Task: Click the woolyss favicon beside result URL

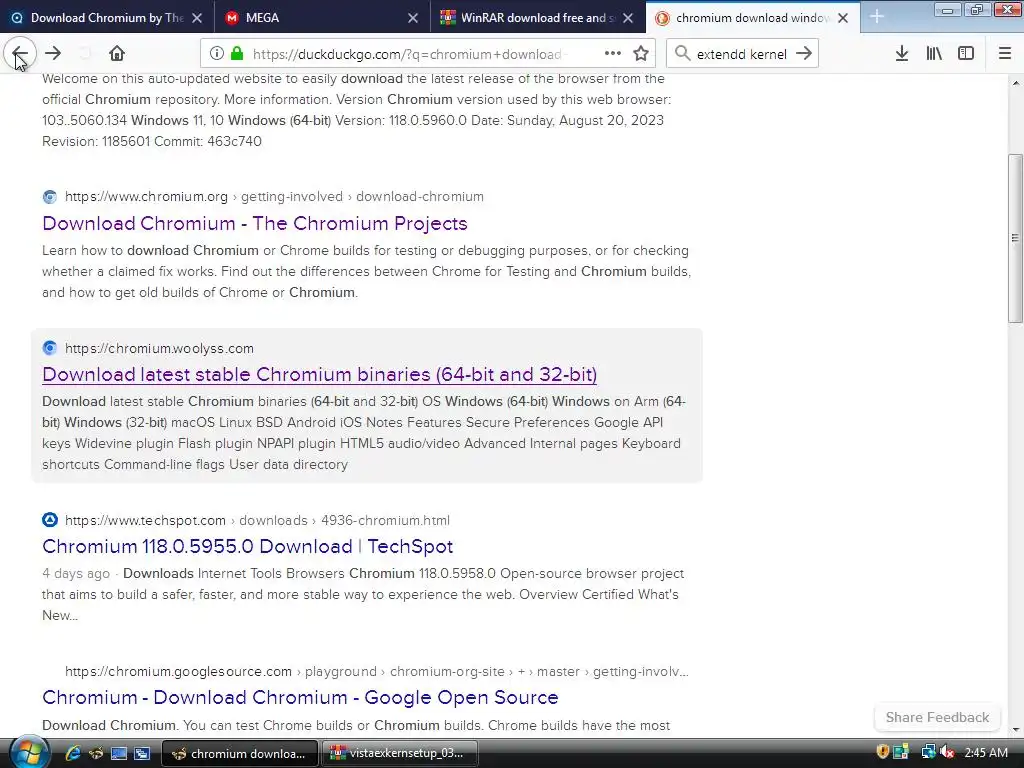Action: [50, 348]
